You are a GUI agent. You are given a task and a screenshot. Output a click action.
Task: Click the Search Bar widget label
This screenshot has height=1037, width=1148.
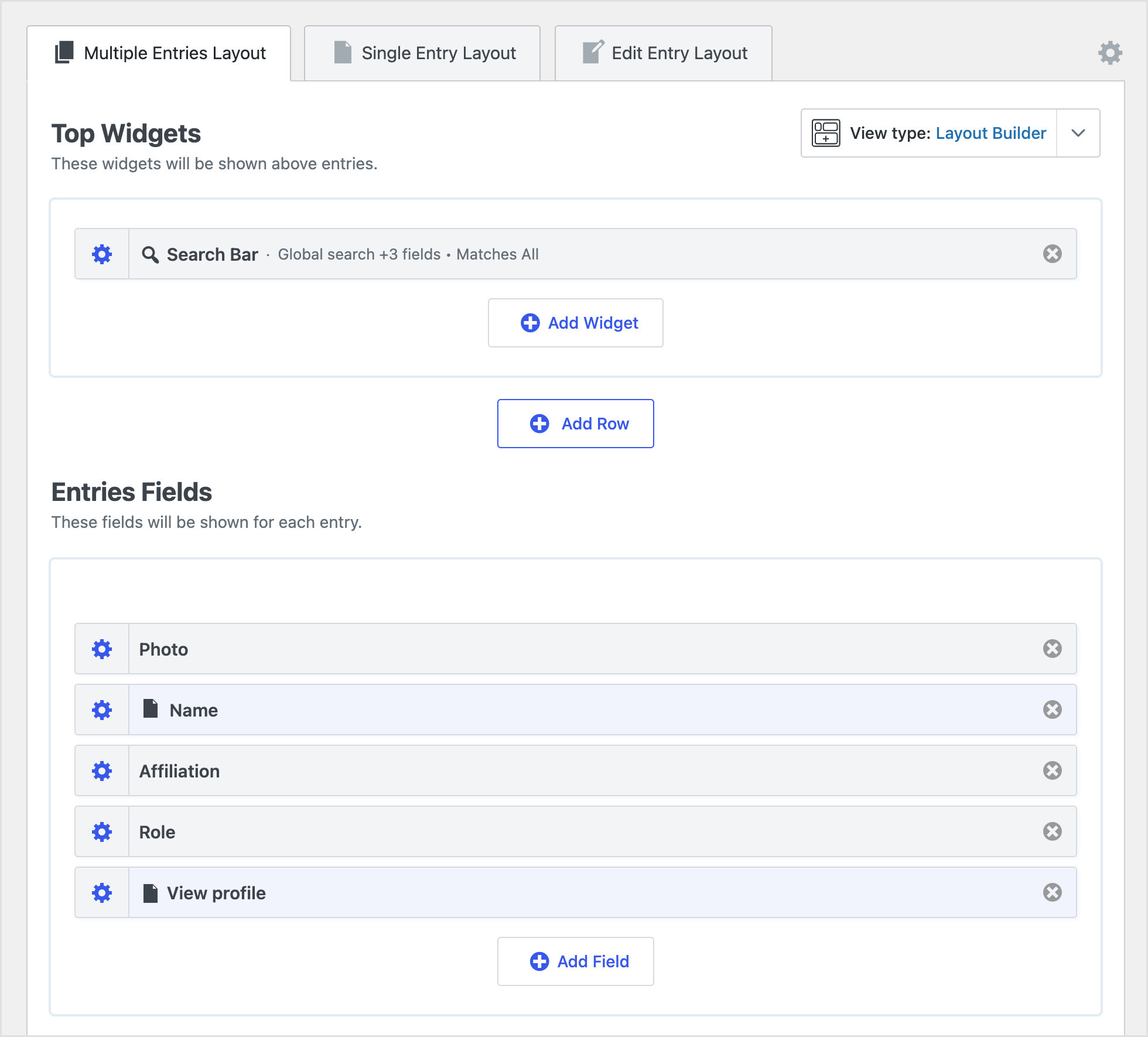[x=213, y=254]
